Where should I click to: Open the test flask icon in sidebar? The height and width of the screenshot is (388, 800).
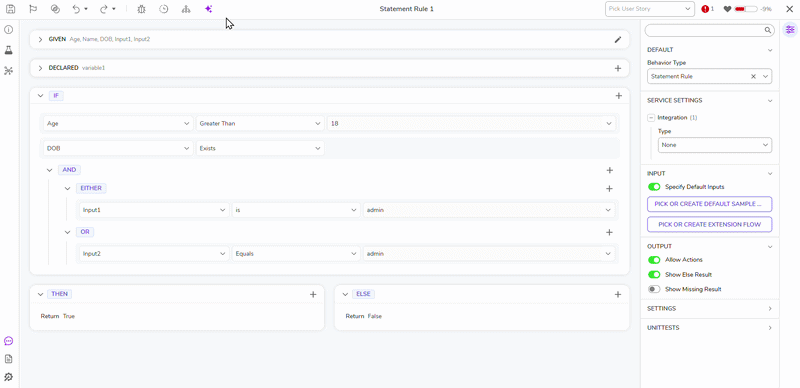point(8,50)
